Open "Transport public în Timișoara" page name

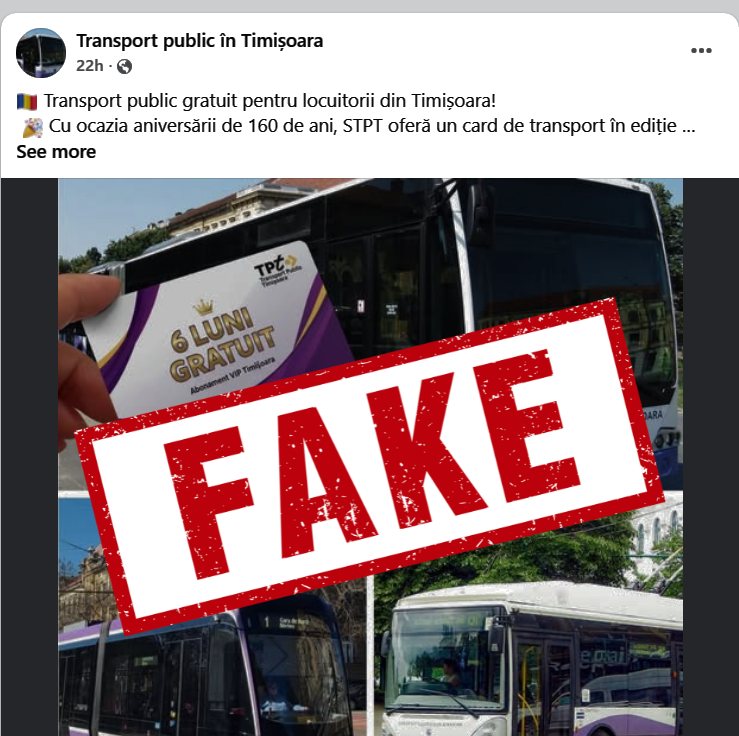coord(200,41)
